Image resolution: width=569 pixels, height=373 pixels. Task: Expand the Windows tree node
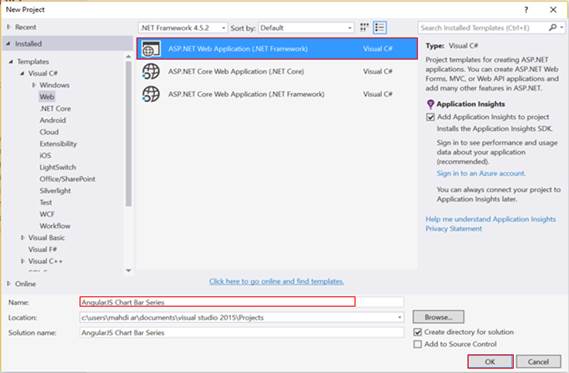point(34,85)
